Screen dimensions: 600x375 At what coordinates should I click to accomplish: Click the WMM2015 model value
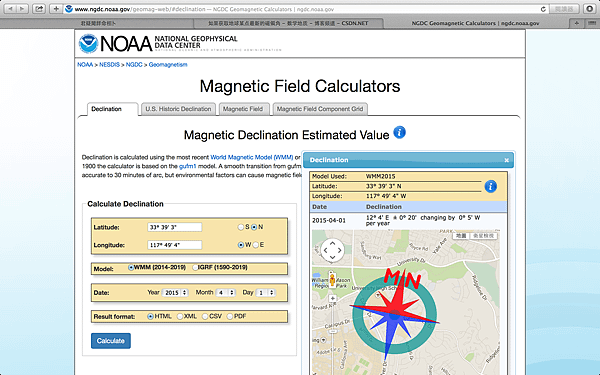[380, 176]
